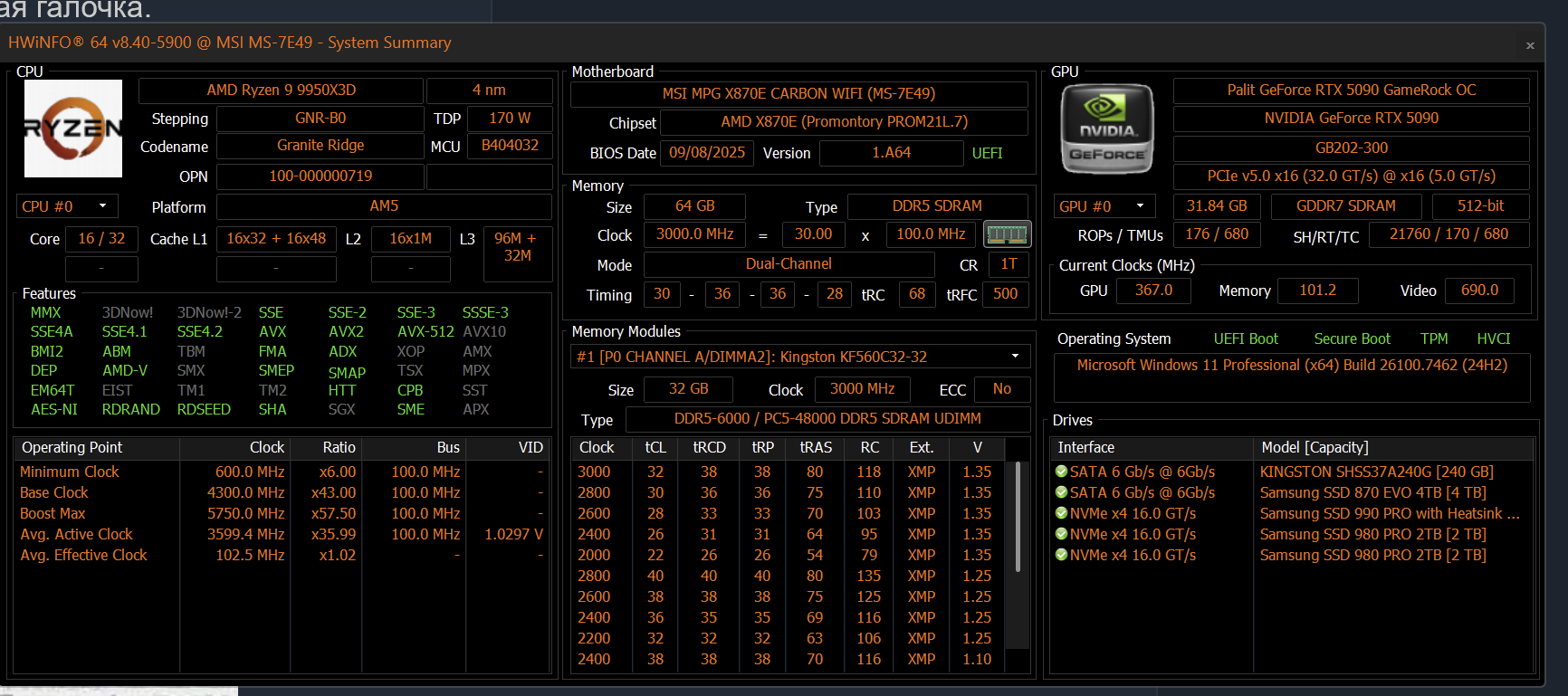Close the System Summary window
Screen dimensions: 1568x696
[1530, 45]
